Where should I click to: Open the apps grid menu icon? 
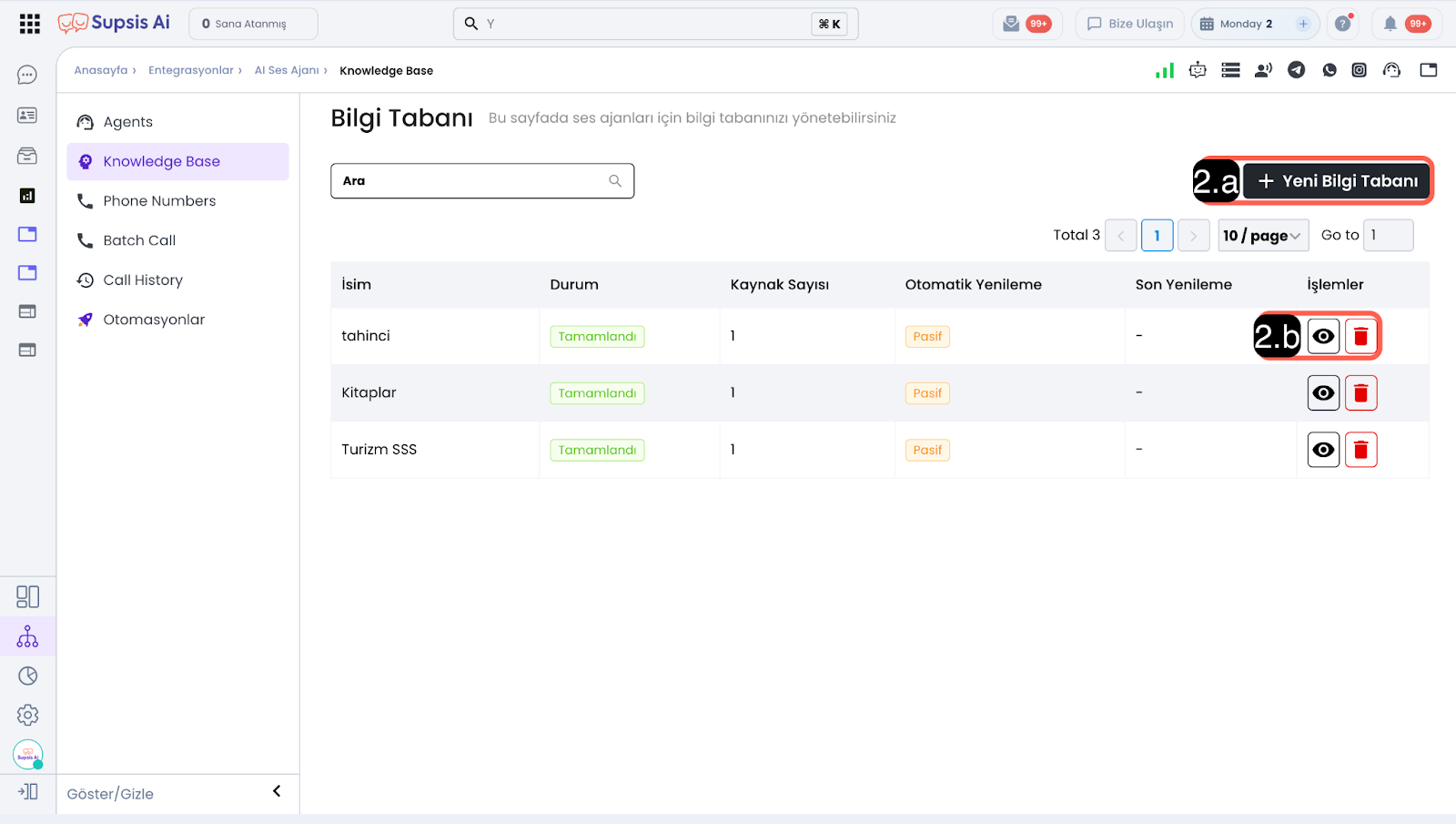29,24
